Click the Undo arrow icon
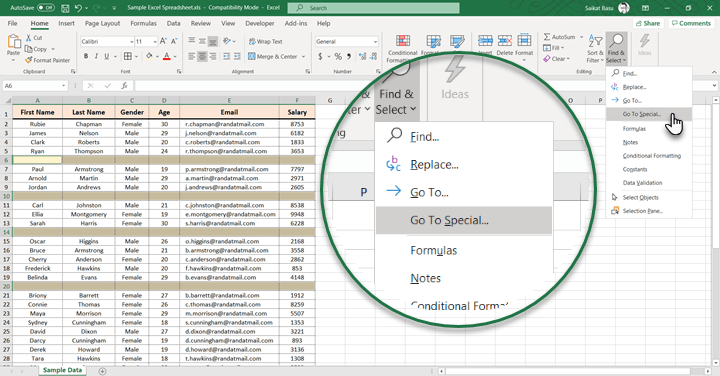720x376 pixels. point(79,8)
